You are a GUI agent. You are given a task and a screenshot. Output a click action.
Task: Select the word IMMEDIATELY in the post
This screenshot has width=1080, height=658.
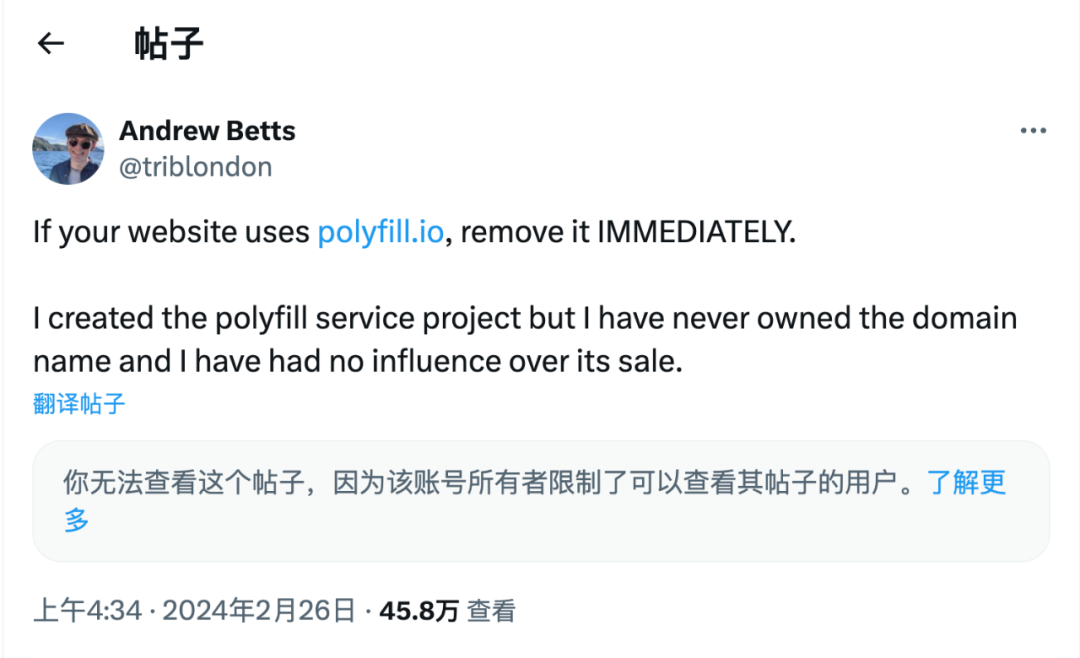(x=696, y=232)
